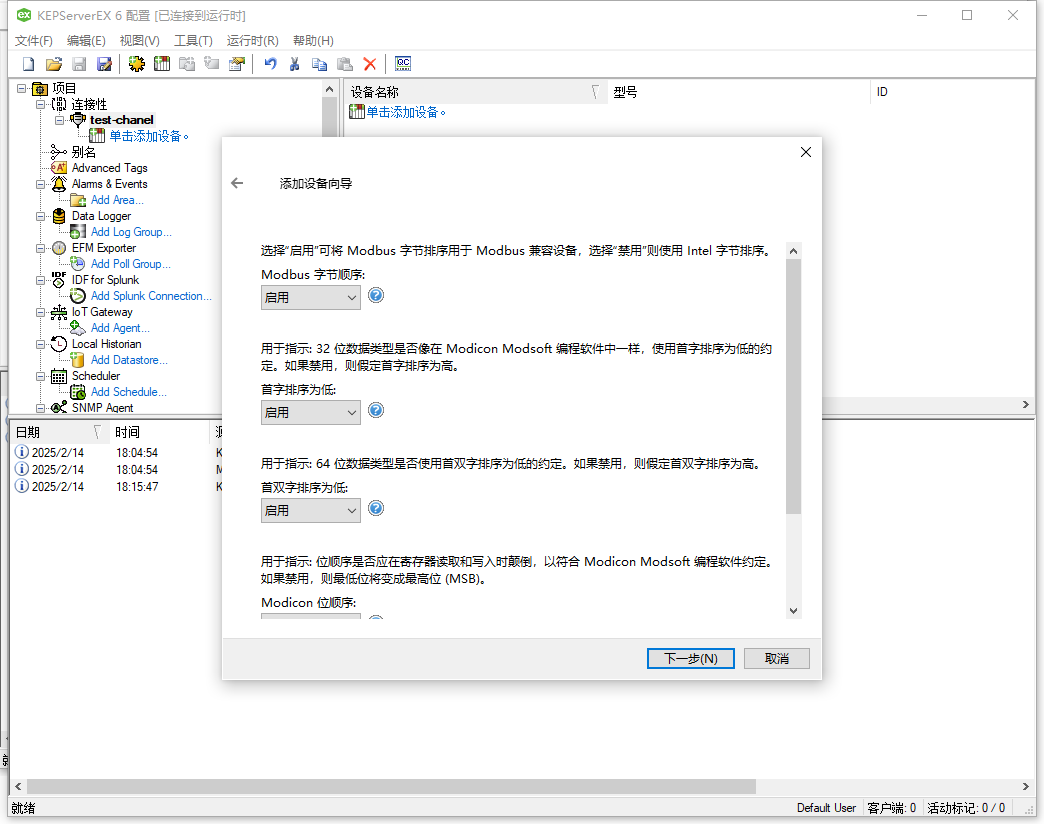1044x824 pixels.
Task: Click wizard scrollbar down arrow
Action: (x=793, y=610)
